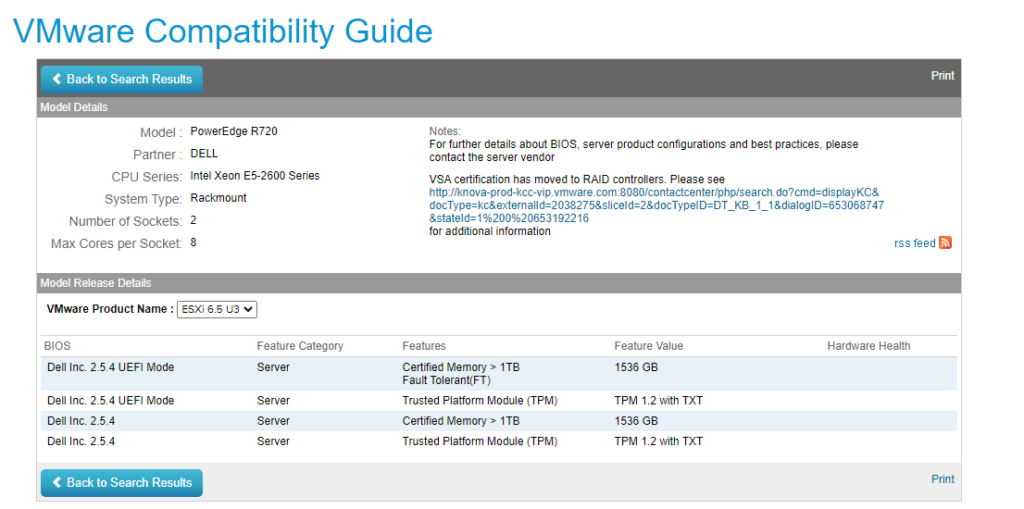Select the DELL partner value
Screen dimensions: 1024x509
[204, 154]
